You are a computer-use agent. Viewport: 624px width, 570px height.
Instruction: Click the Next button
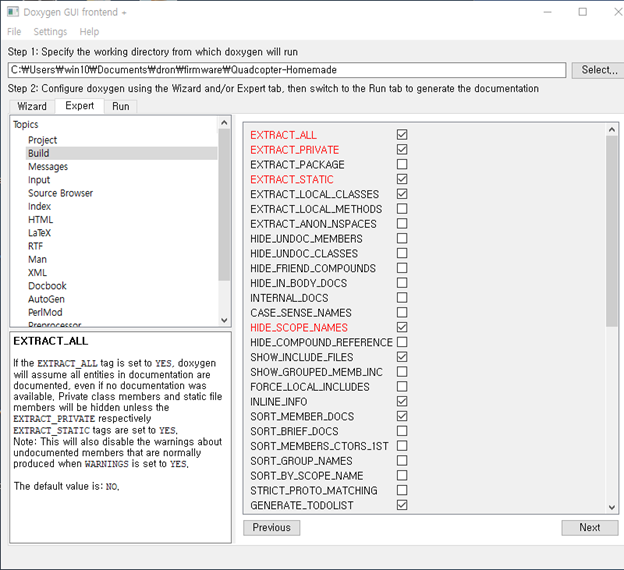pyautogui.click(x=590, y=527)
